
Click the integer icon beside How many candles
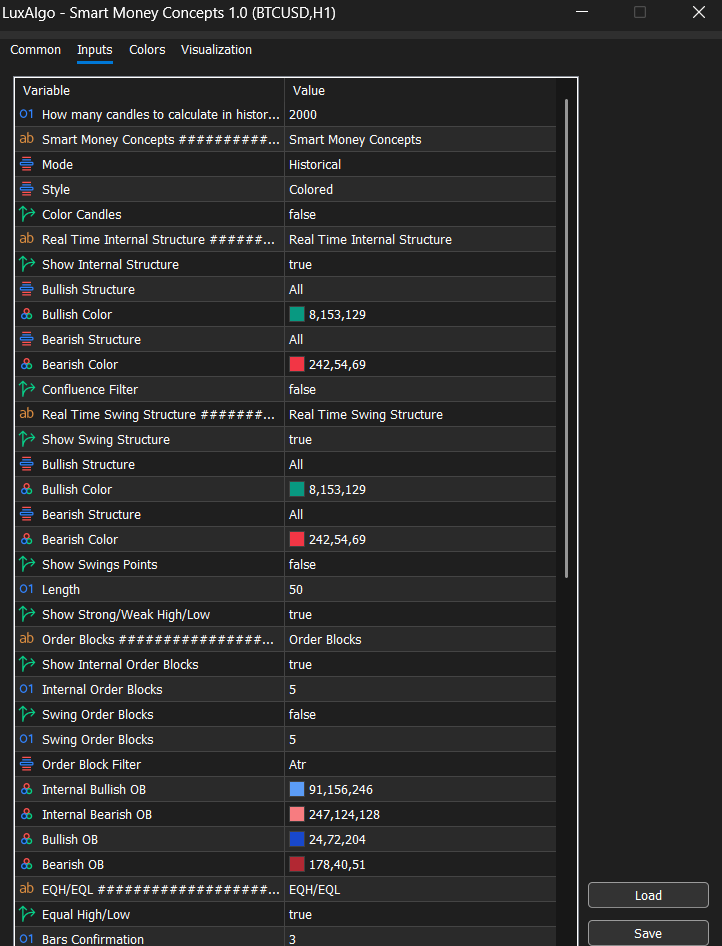pos(27,114)
